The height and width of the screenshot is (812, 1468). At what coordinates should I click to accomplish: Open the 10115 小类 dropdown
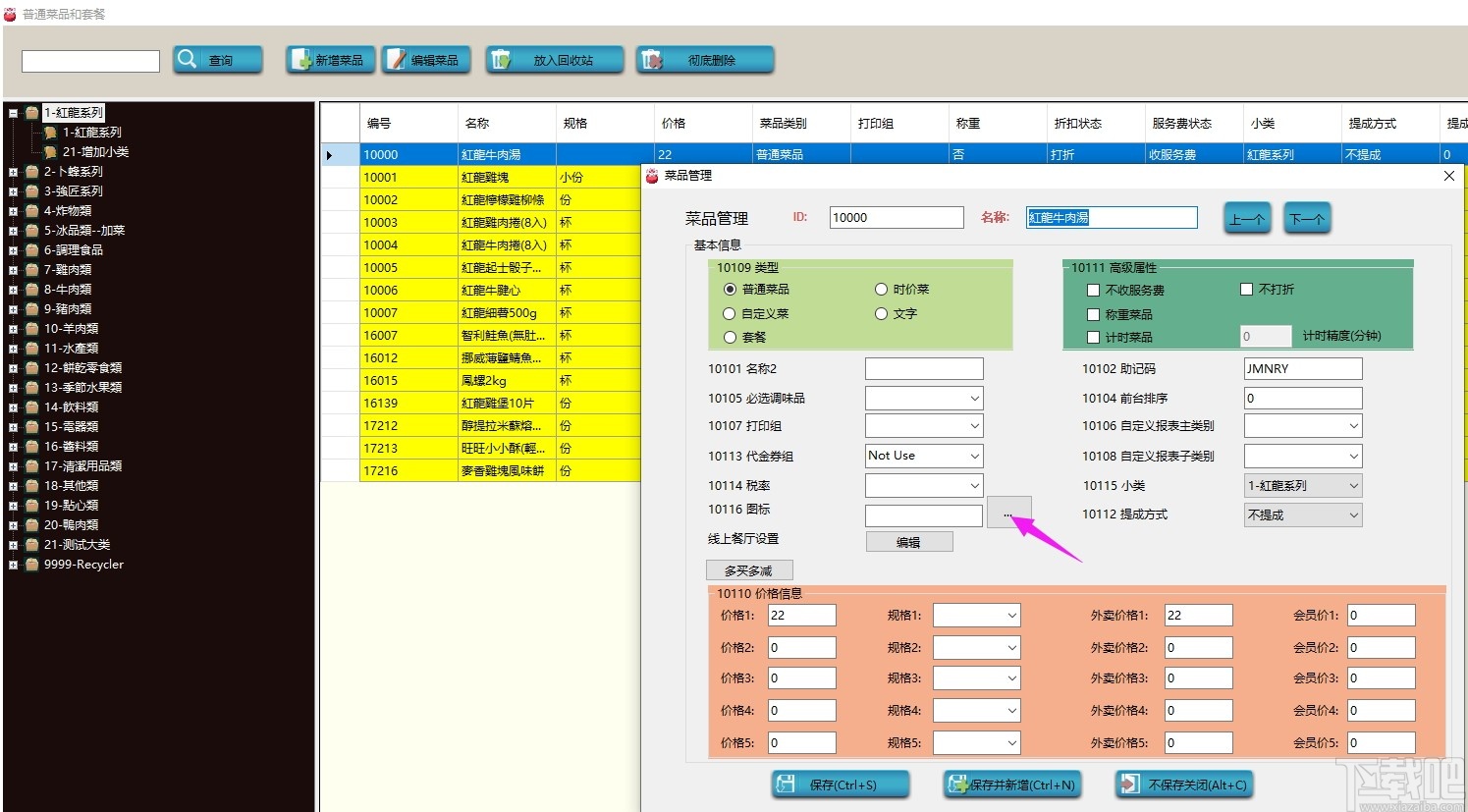point(1303,485)
